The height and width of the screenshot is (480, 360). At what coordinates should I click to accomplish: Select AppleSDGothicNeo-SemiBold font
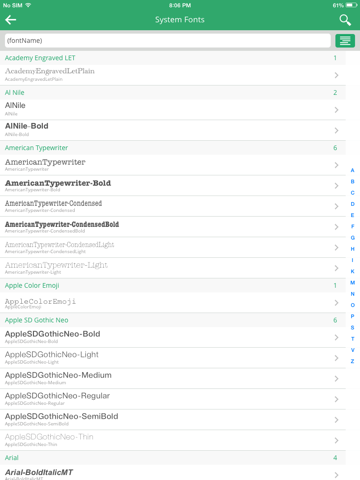(173, 420)
